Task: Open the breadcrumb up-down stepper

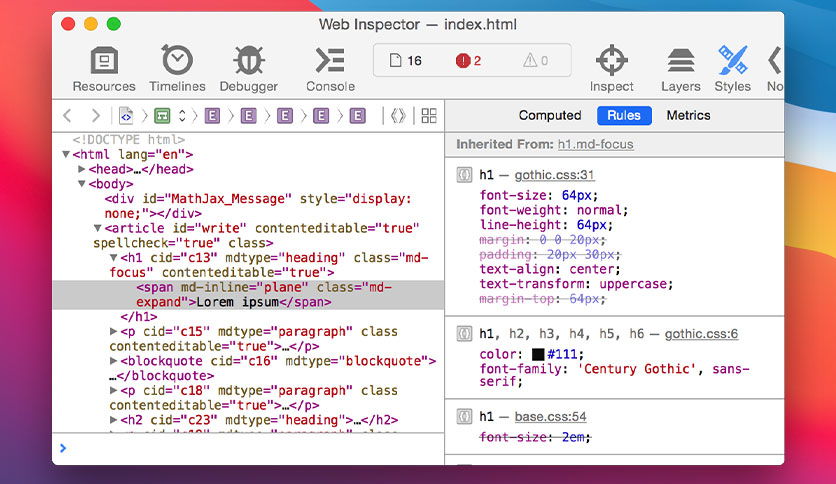Action: coord(182,116)
